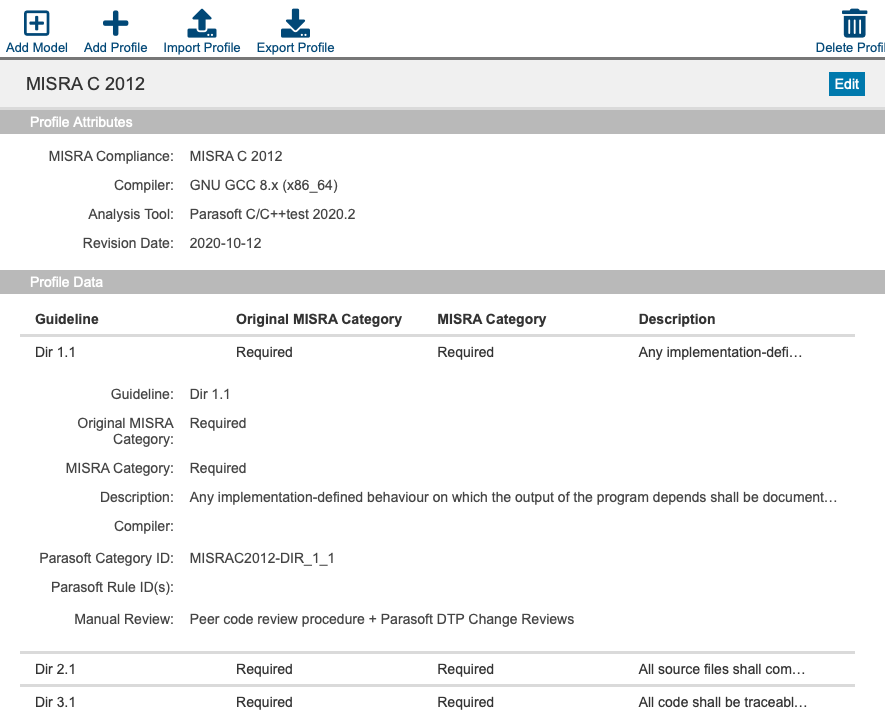885x717 pixels.
Task: Click the Profile Data section header
Action: (x=442, y=282)
